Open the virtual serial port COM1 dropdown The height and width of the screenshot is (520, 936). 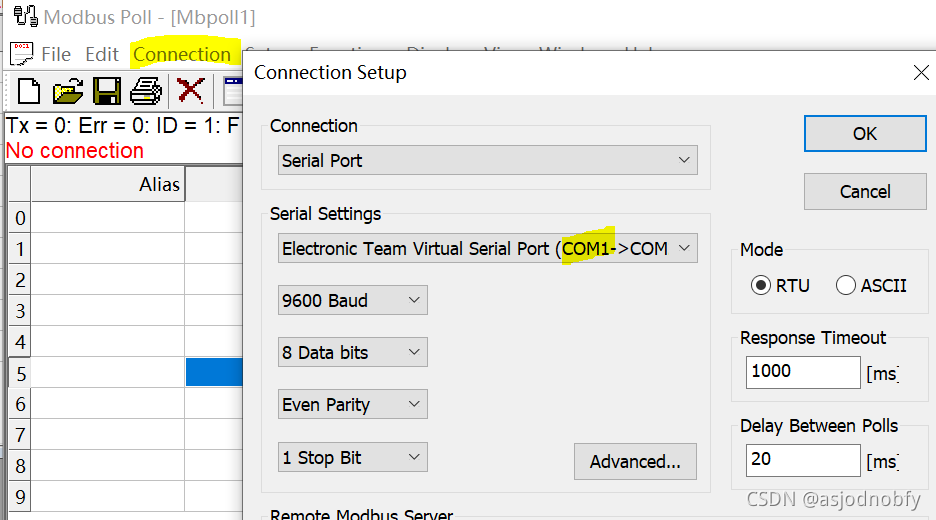(x=487, y=248)
